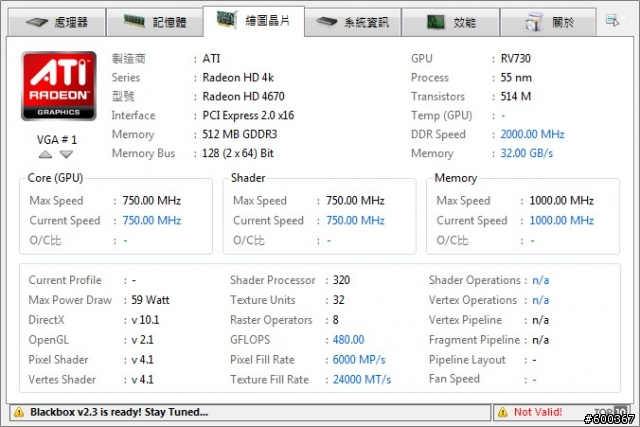This screenshot has height=427, width=640.
Task: Click the ATI Radeon Graphics logo
Action: click(59, 86)
